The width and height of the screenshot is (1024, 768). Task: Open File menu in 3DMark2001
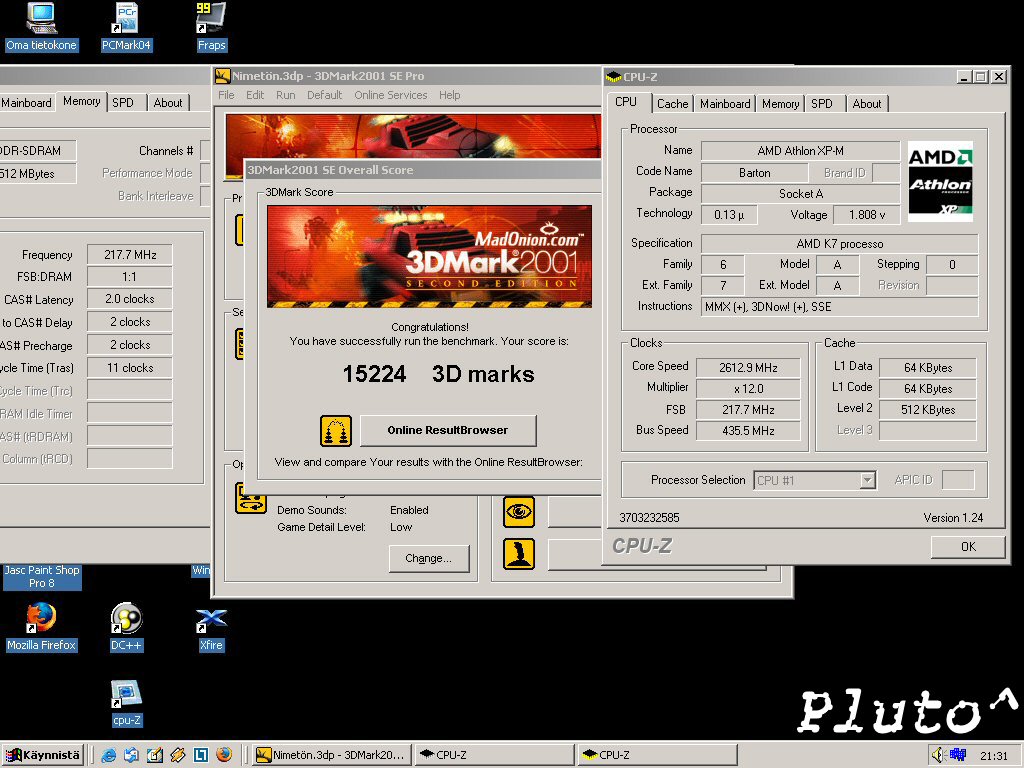click(x=226, y=95)
